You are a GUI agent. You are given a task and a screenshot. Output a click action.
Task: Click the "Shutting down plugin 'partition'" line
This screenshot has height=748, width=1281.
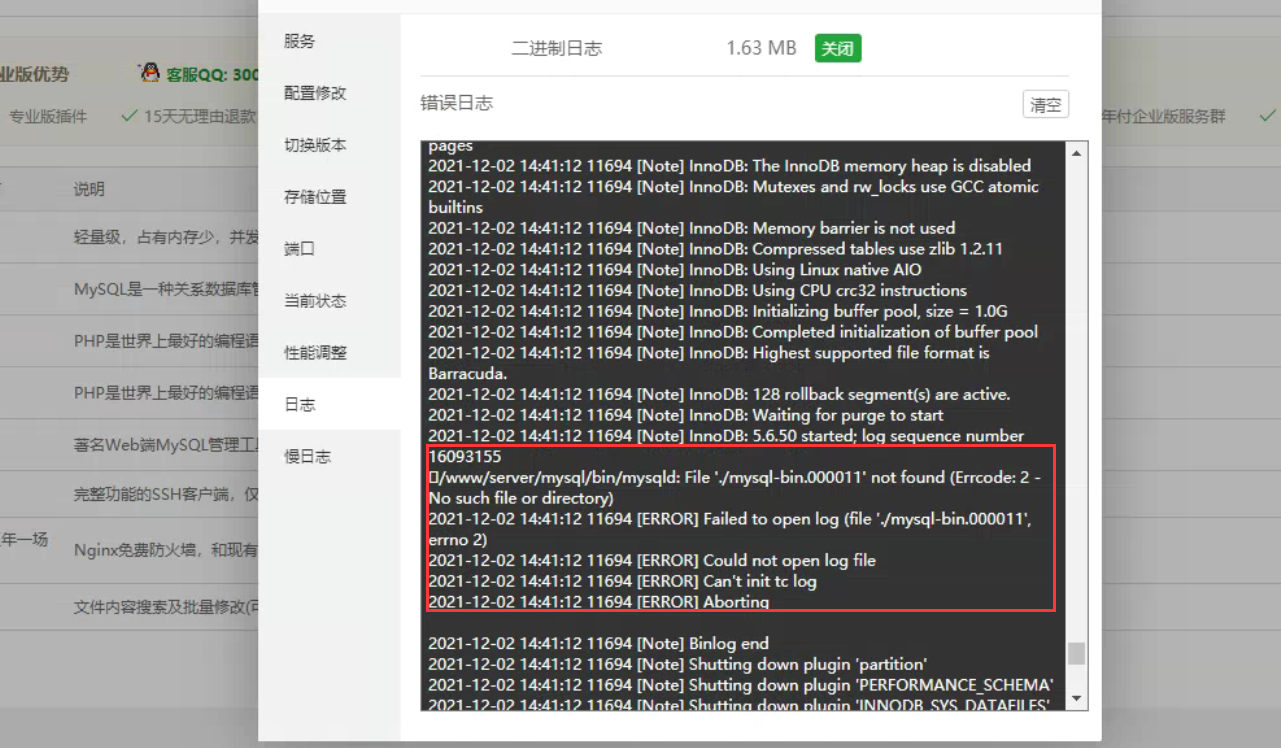tap(678, 664)
